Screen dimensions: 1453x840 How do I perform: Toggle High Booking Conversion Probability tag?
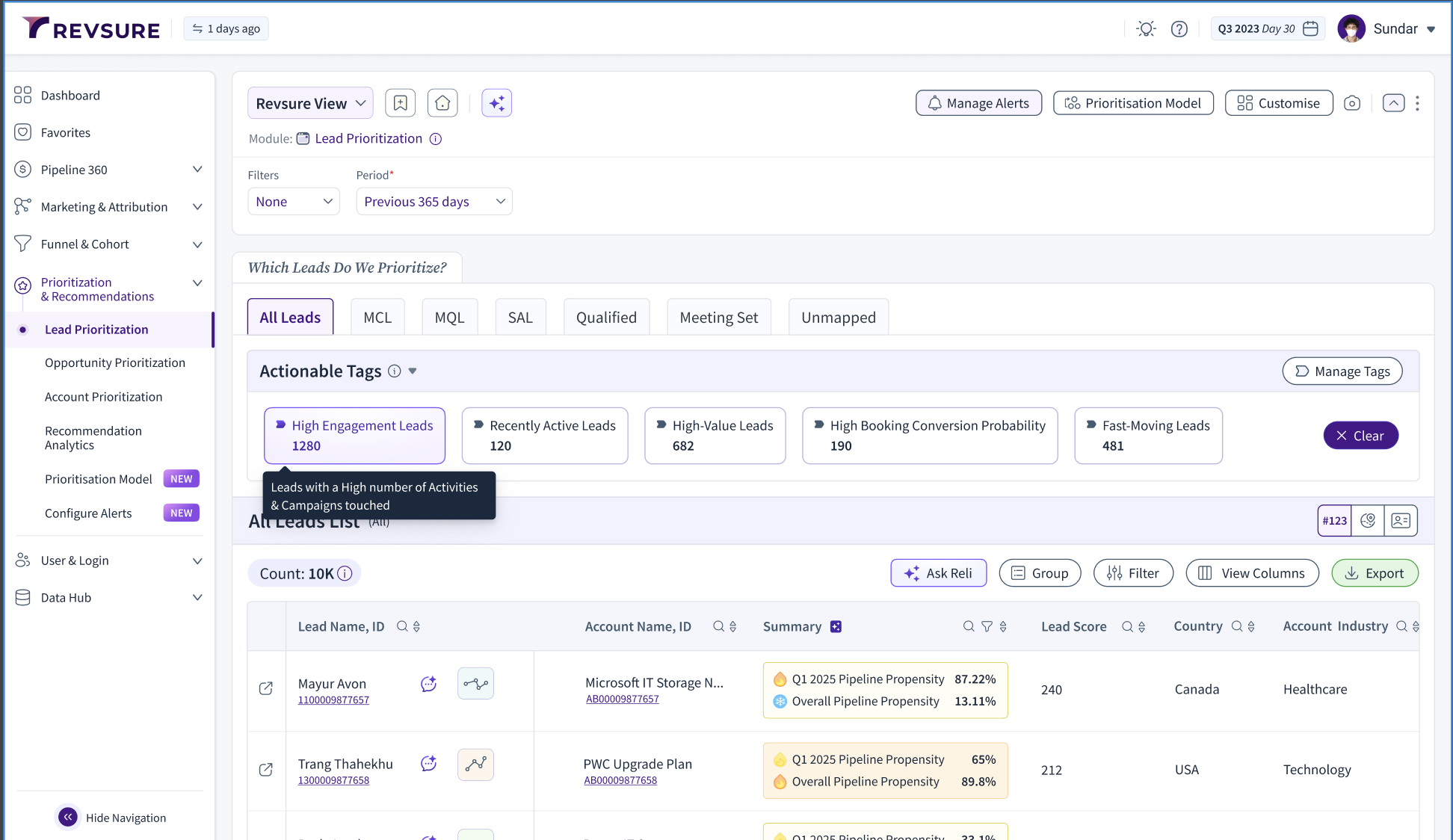click(x=930, y=436)
